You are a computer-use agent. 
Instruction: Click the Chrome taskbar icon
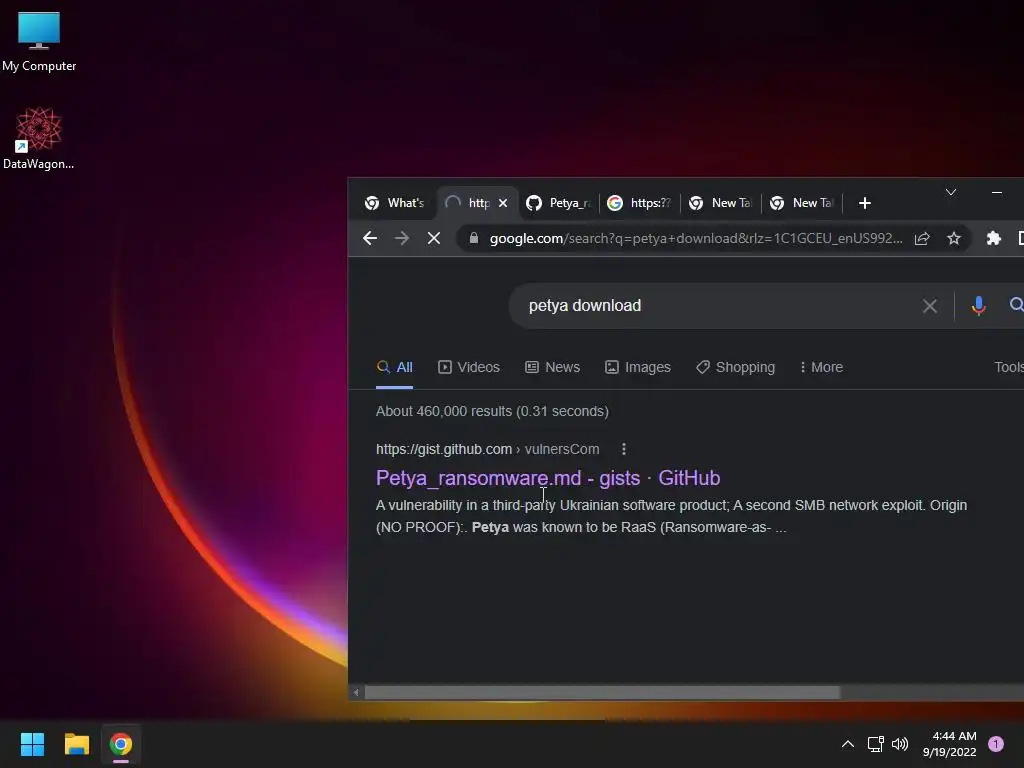(121, 744)
